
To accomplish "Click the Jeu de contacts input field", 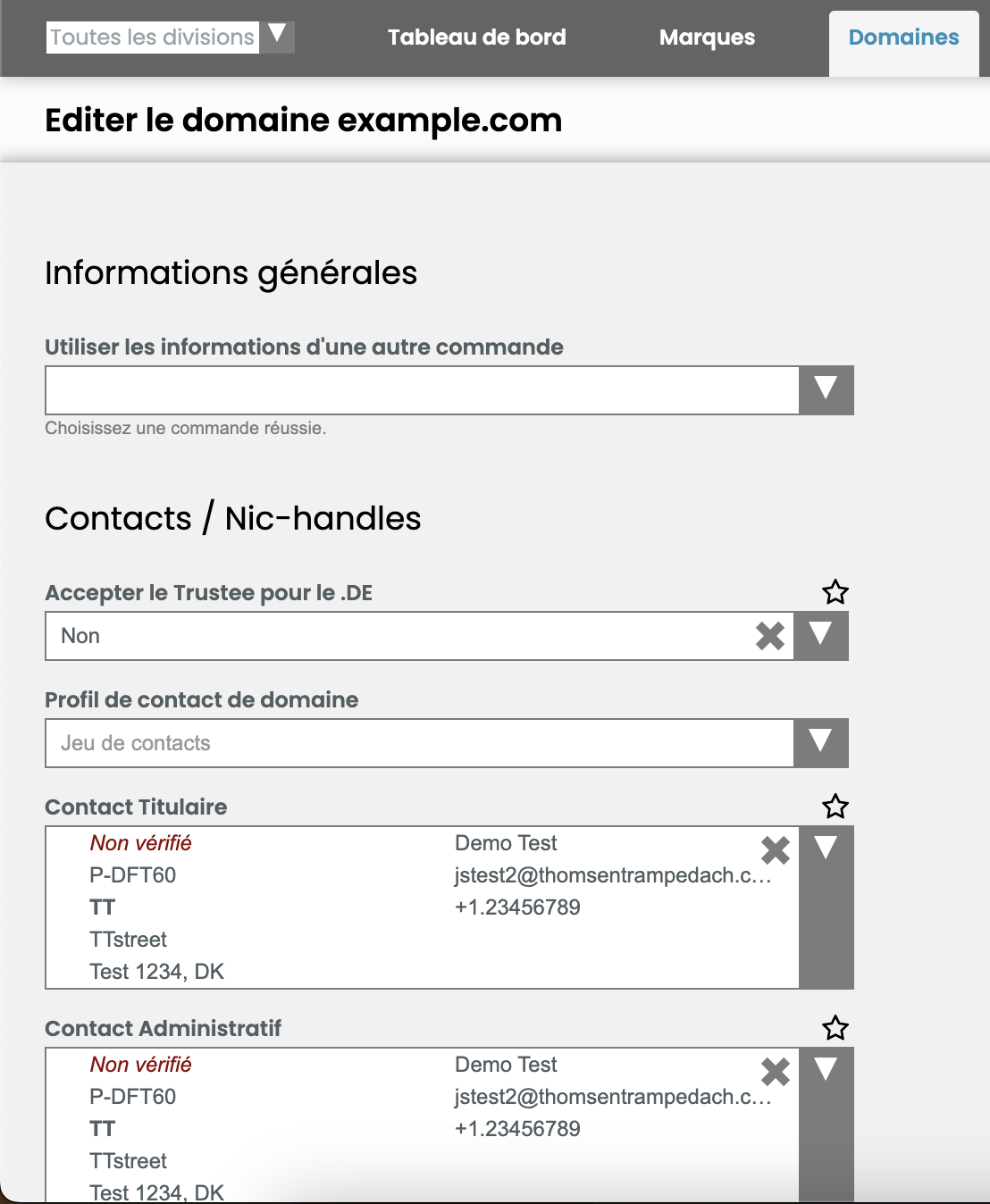I will [420, 743].
